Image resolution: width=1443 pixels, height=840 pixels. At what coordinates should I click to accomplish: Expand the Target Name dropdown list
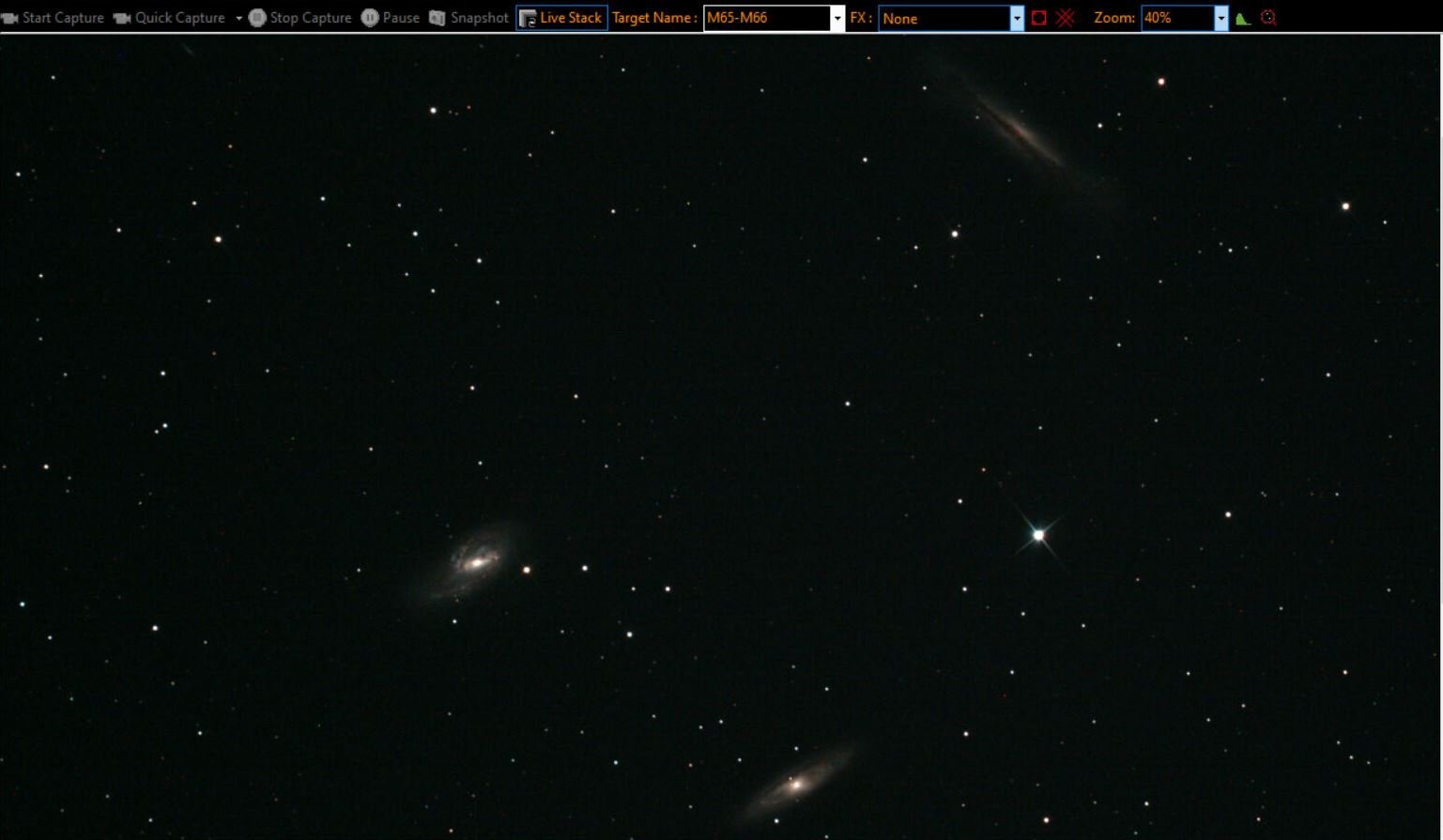coord(837,18)
